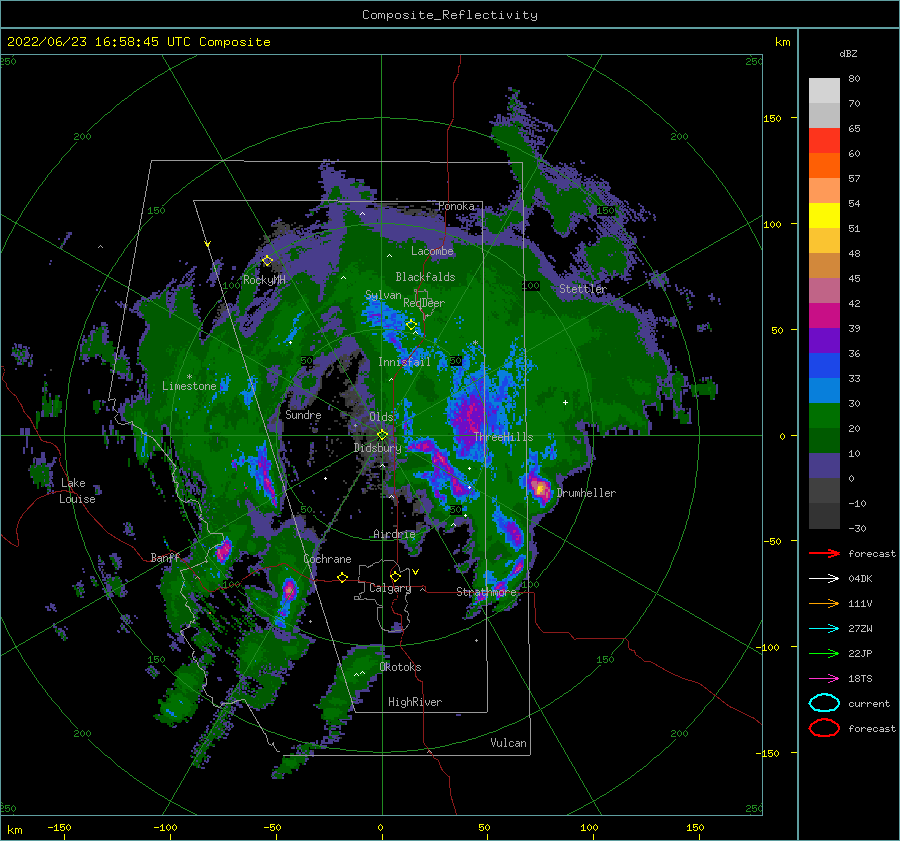Viewport: 900px width, 841px height.
Task: Click the Vulcan label
Action: tap(508, 743)
